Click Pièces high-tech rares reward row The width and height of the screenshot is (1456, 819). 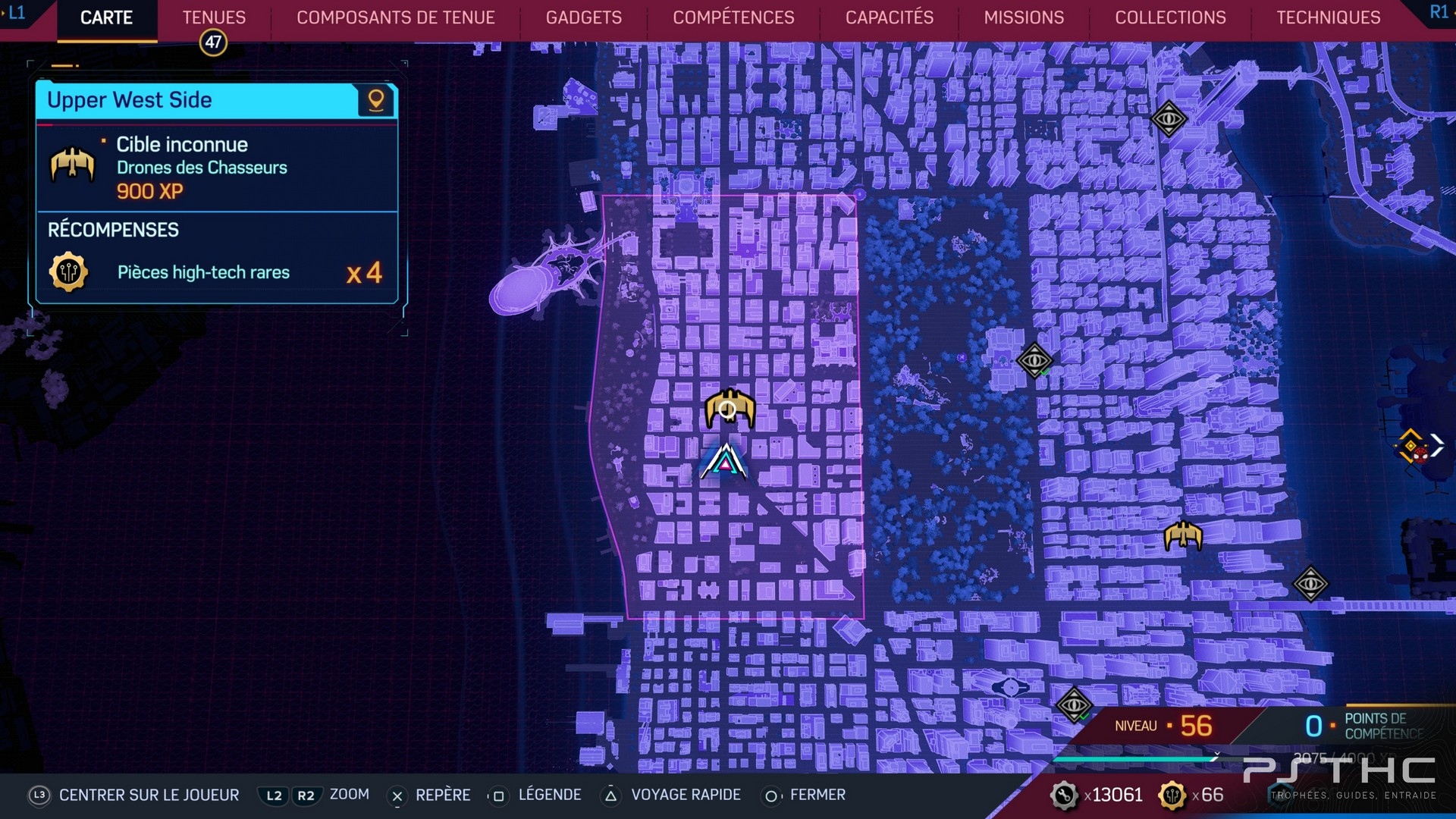click(x=217, y=272)
